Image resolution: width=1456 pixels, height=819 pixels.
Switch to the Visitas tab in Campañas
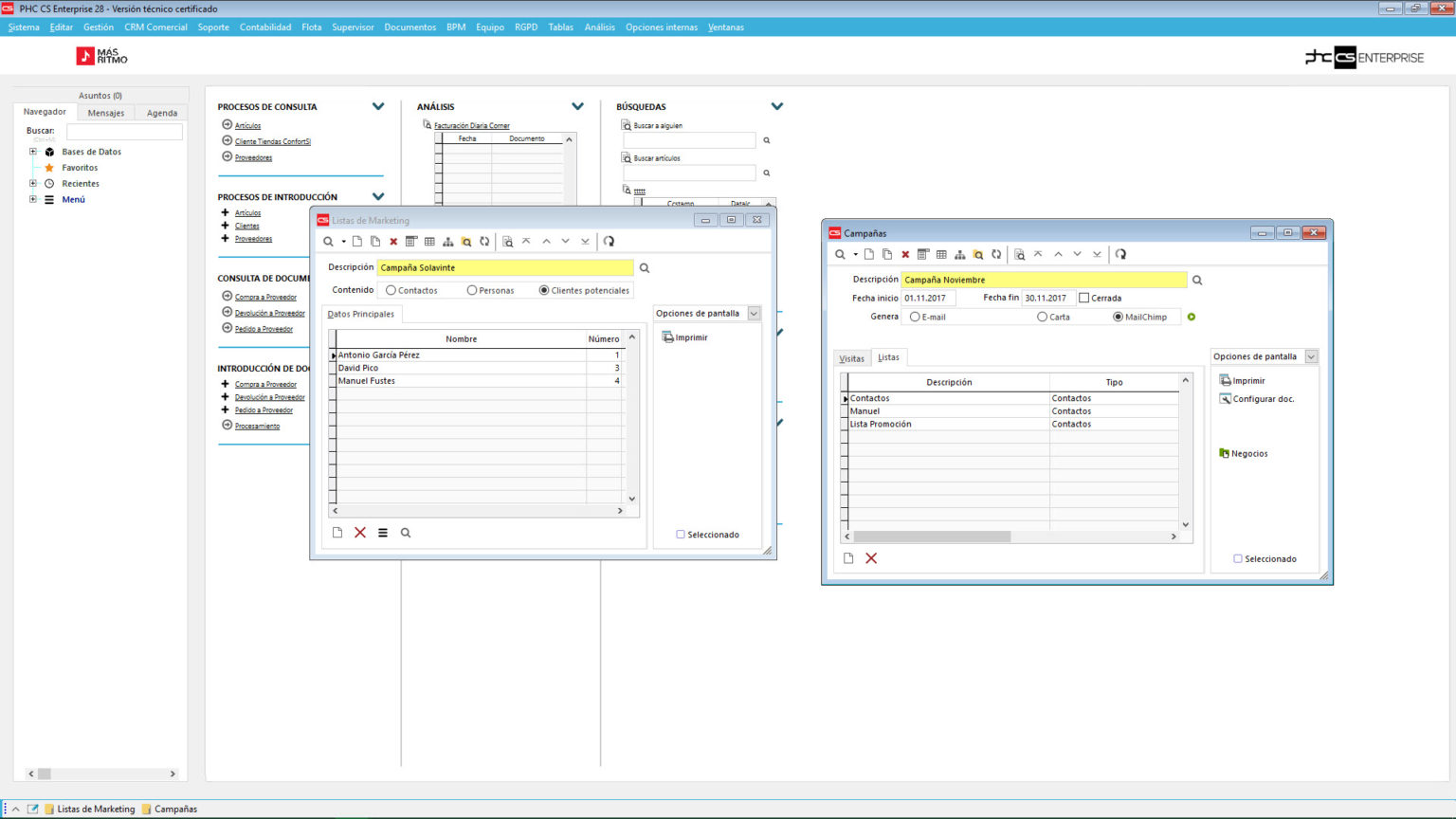[852, 358]
